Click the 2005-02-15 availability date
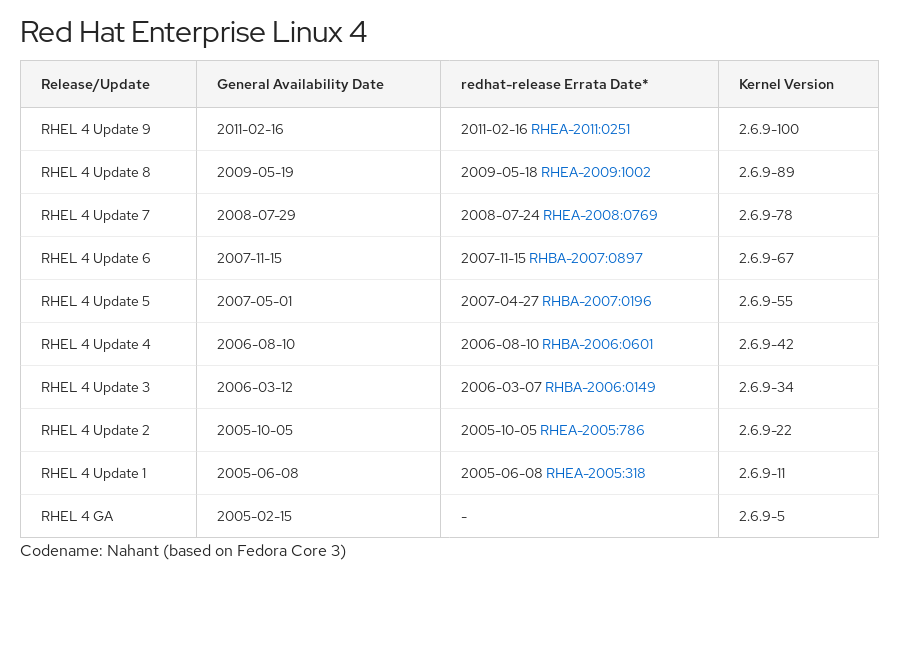 pos(254,516)
